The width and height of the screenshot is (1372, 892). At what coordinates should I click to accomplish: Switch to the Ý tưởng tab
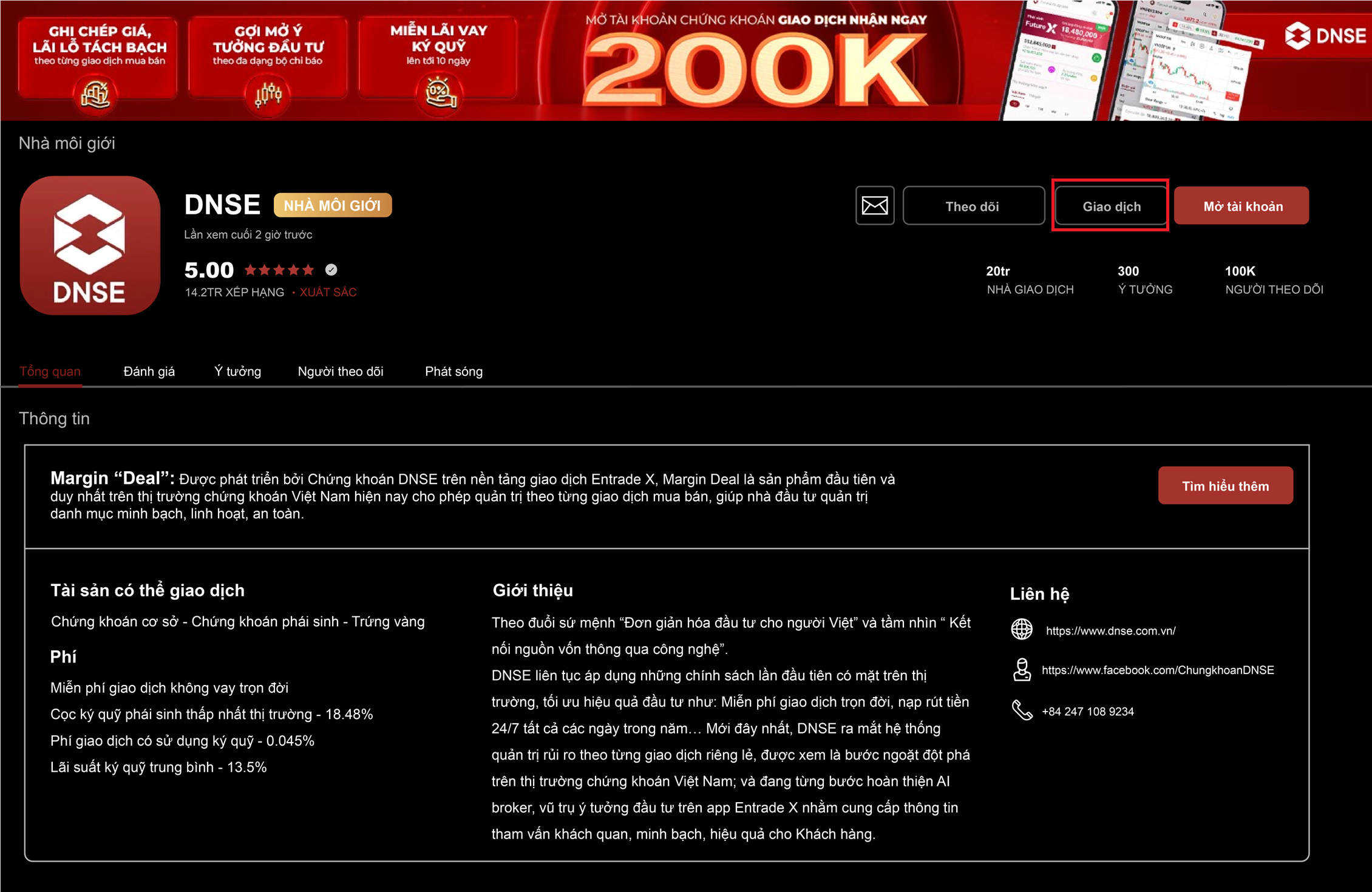coord(237,372)
